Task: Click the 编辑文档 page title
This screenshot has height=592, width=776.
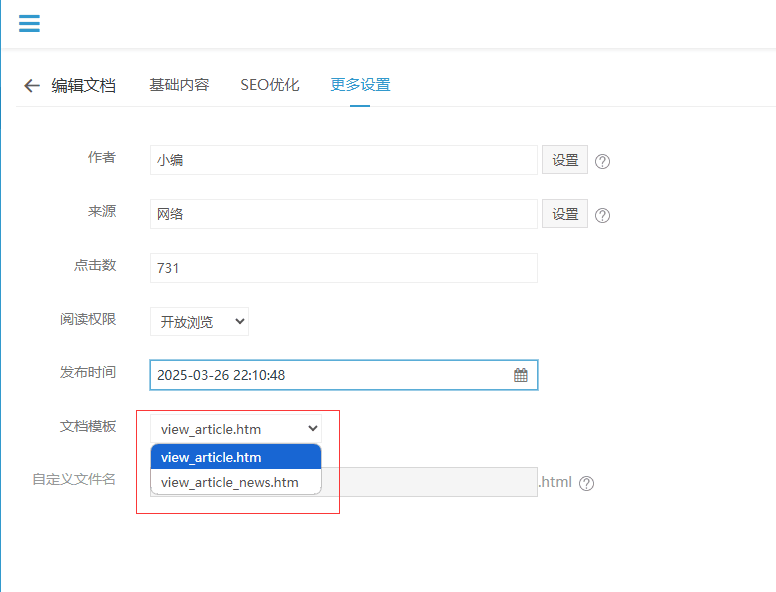Action: pyautogui.click(x=84, y=86)
